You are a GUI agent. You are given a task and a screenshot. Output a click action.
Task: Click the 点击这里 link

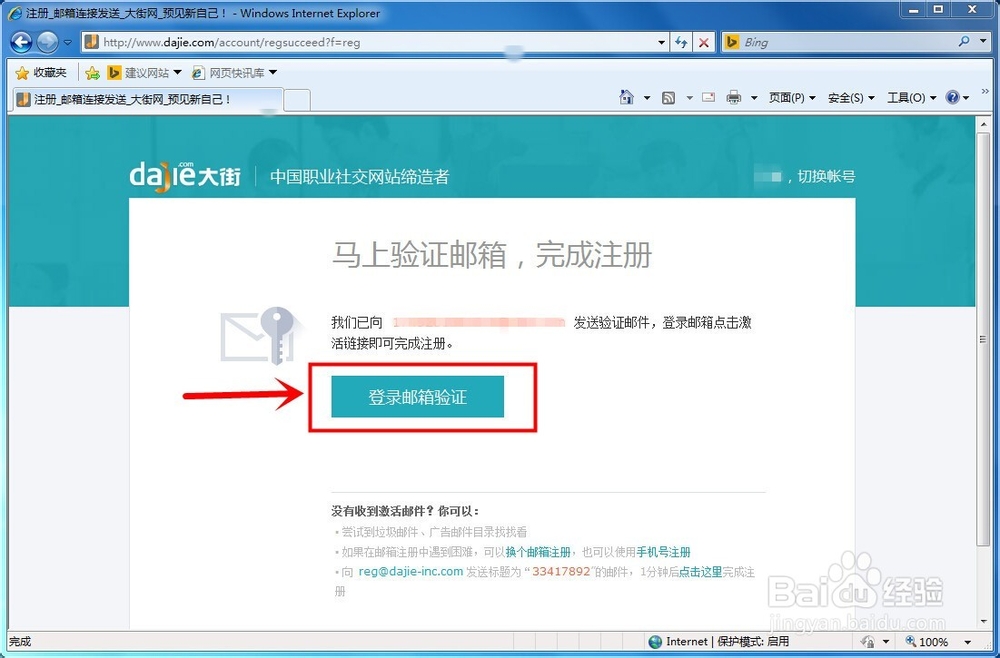pyautogui.click(x=700, y=572)
